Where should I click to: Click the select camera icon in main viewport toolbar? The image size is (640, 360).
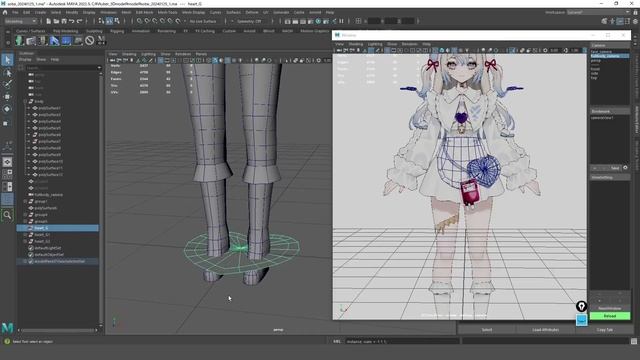[x=112, y=60]
